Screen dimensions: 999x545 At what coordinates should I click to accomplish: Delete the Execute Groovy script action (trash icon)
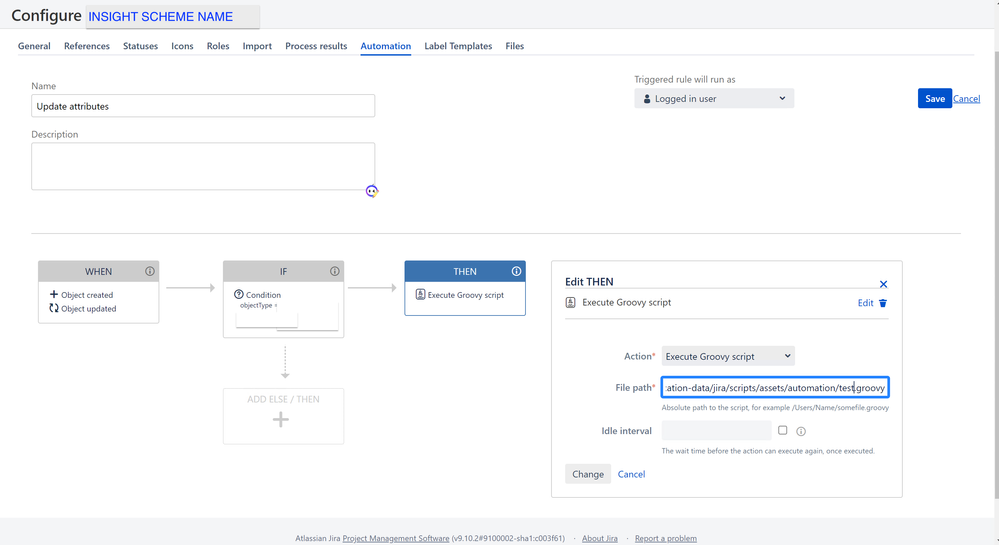[883, 303]
